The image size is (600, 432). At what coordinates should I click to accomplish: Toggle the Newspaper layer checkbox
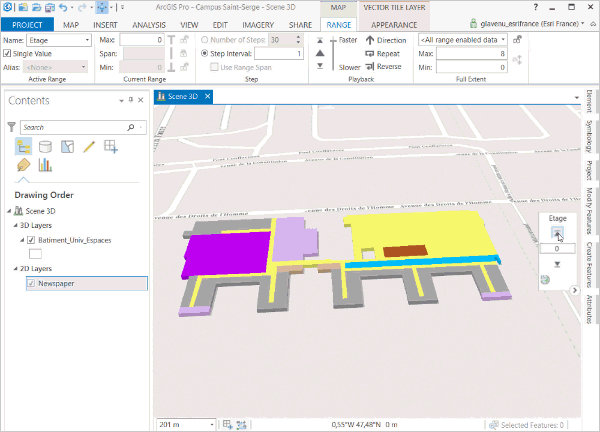pos(31,284)
